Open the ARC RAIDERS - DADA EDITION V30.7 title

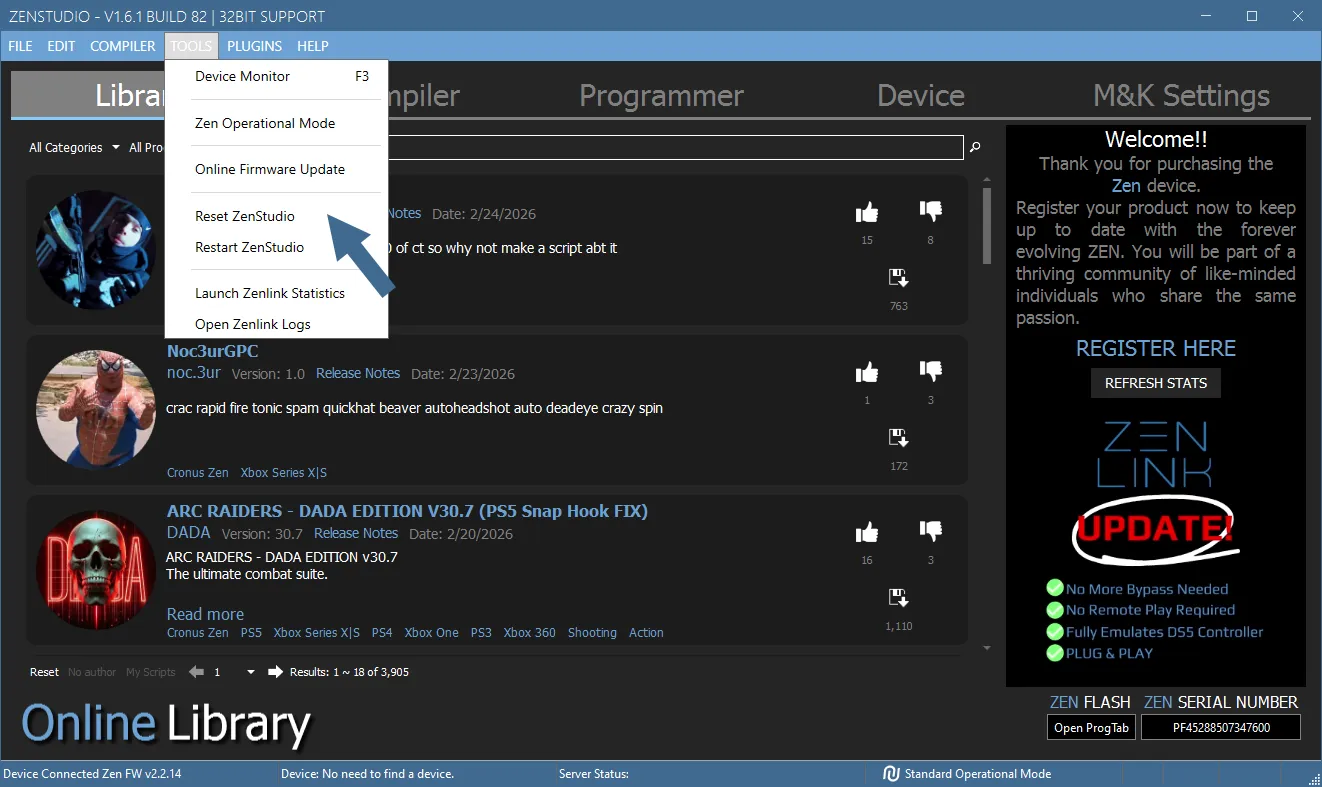407,511
